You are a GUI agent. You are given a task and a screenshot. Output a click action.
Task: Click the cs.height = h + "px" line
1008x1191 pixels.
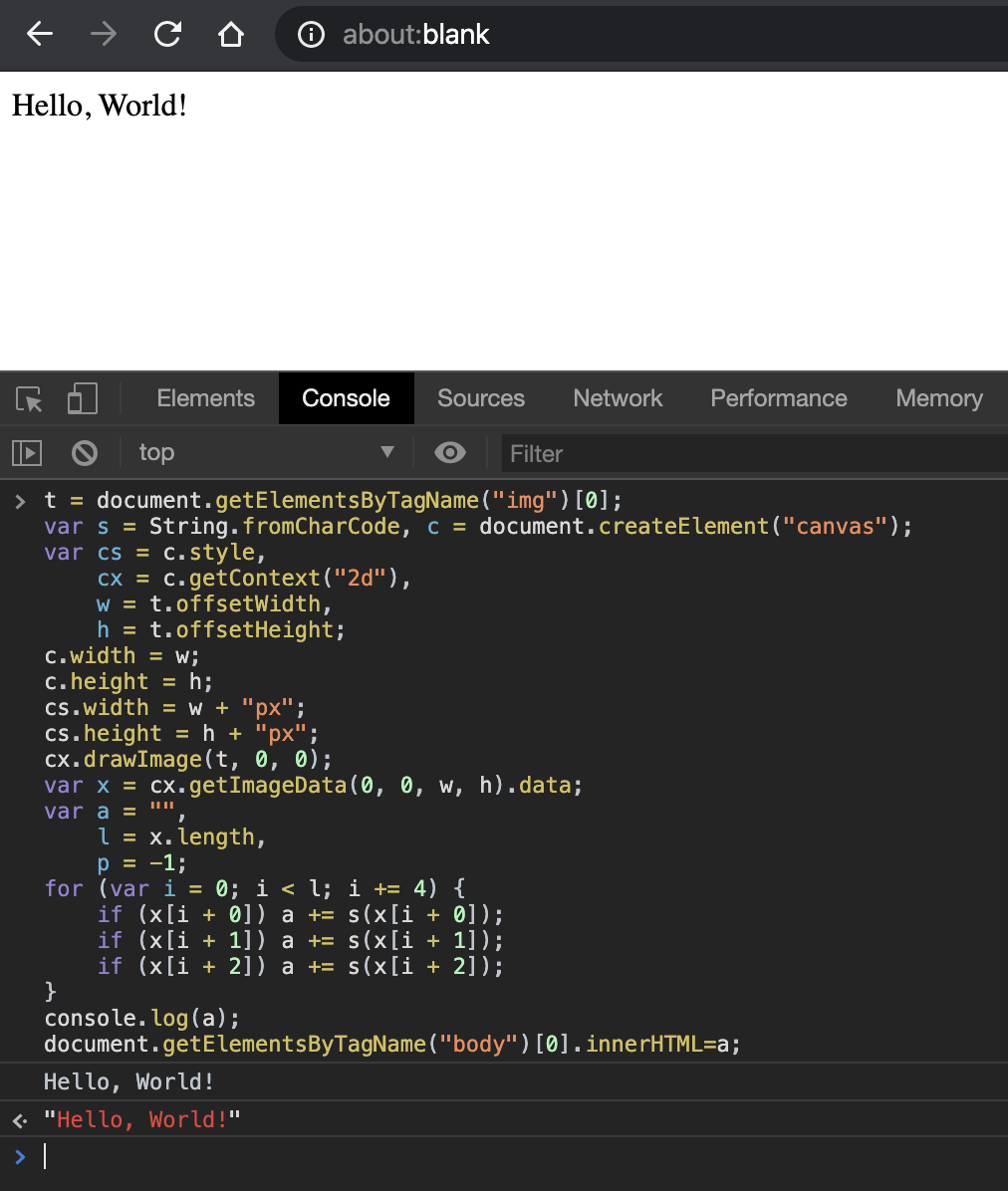pyautogui.click(x=181, y=733)
